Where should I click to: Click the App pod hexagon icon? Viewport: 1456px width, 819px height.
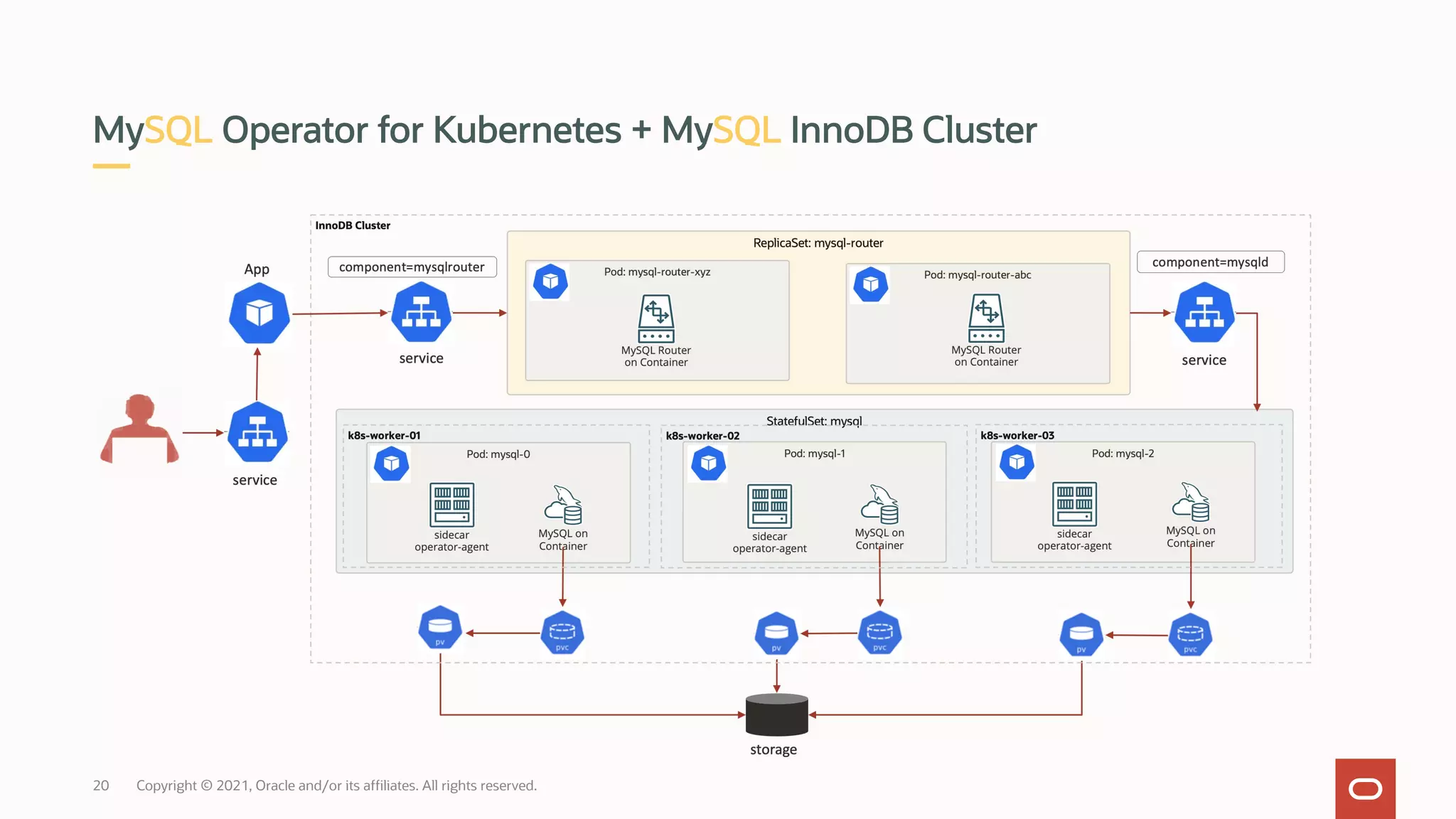point(259,314)
